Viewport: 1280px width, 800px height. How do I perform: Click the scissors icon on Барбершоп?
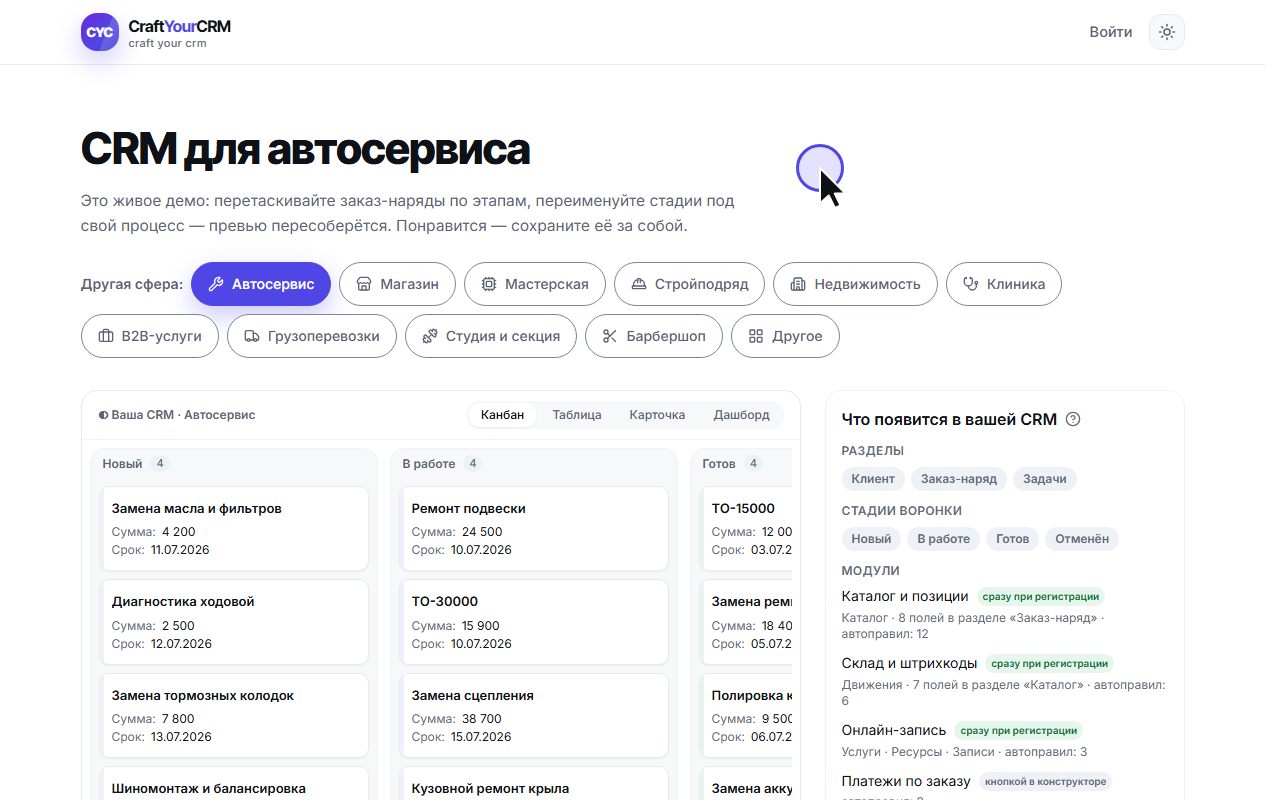(x=610, y=336)
